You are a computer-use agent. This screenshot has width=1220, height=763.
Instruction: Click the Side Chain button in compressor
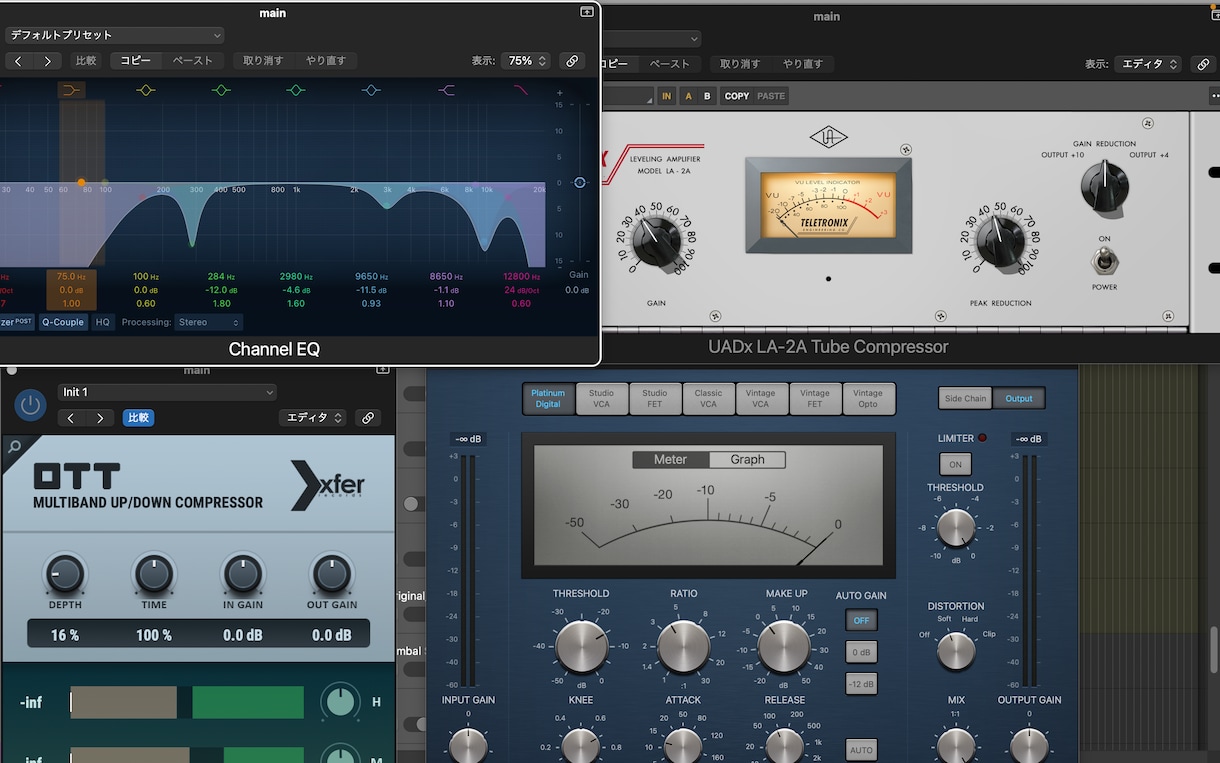click(x=965, y=399)
